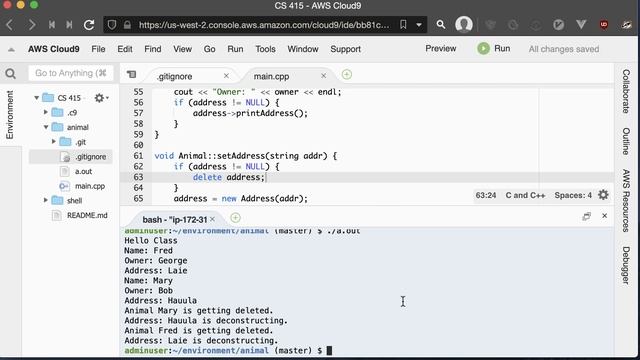The image size is (640, 360).
Task: Open the Run menu
Action: [x=235, y=49]
